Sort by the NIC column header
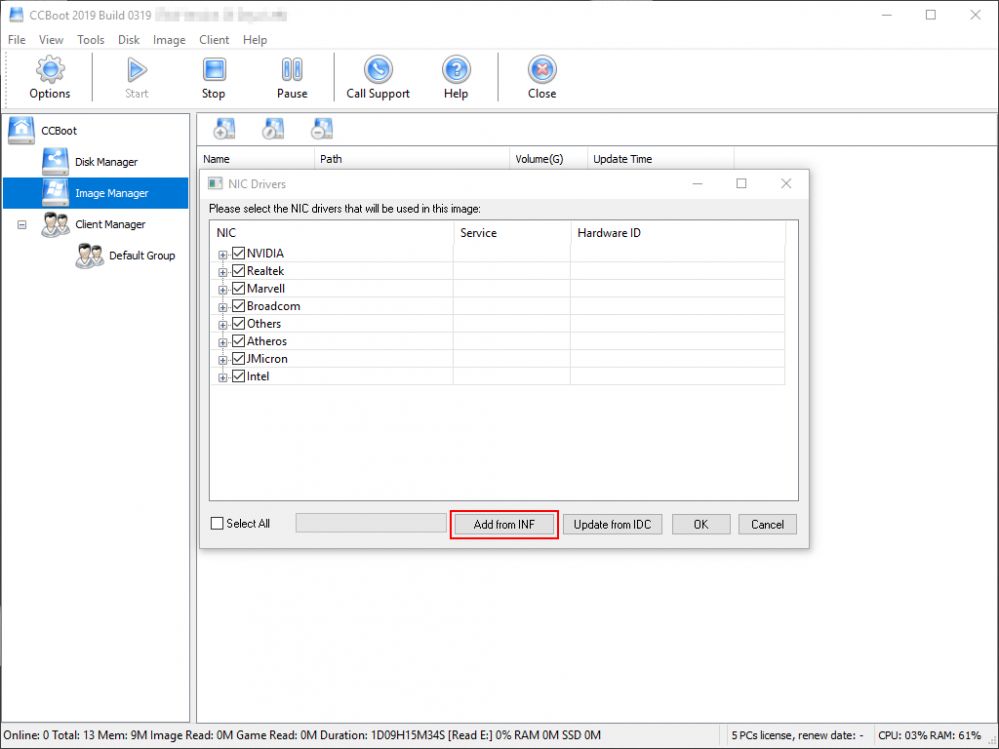 331,232
